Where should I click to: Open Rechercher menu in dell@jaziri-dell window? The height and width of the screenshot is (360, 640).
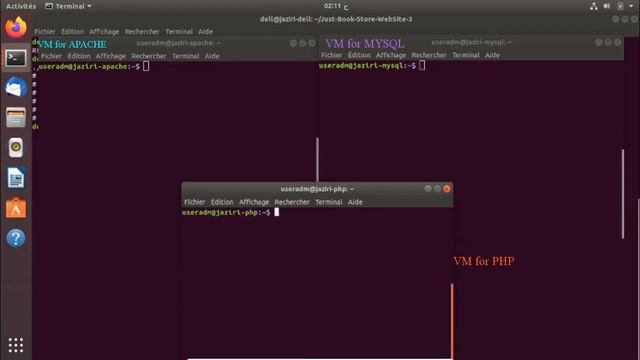tap(142, 31)
